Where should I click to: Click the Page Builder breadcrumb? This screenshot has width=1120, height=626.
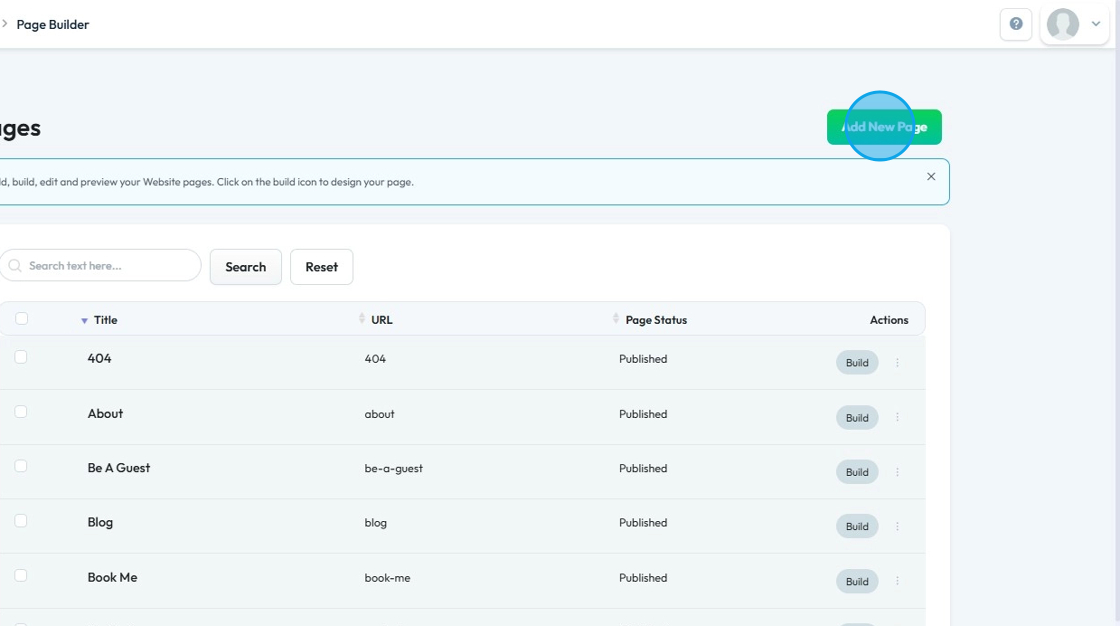pos(53,24)
